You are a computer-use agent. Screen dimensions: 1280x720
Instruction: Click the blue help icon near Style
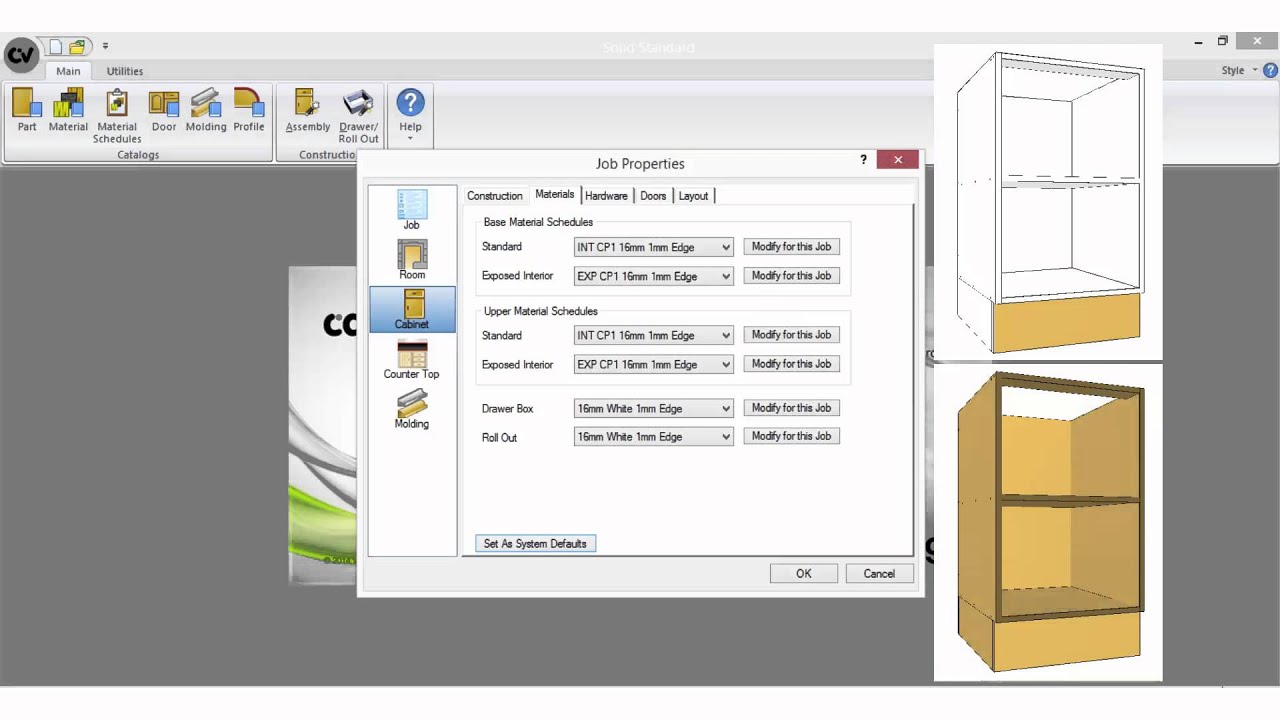pyautogui.click(x=1270, y=70)
